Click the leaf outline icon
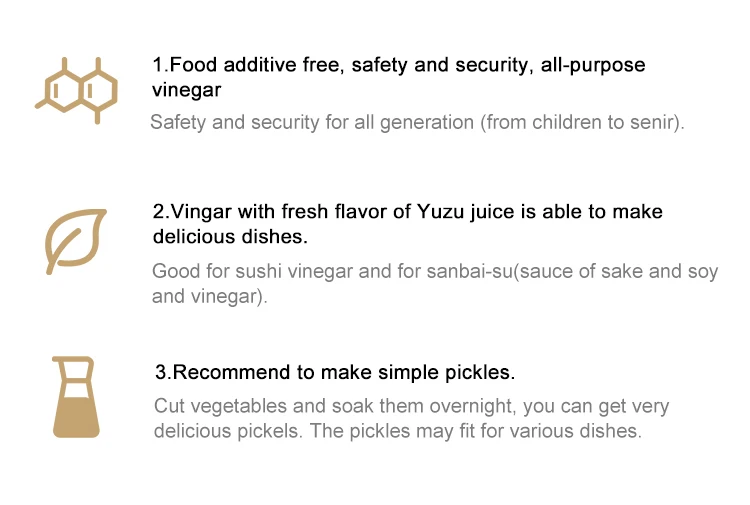The image size is (750, 505). [76, 240]
